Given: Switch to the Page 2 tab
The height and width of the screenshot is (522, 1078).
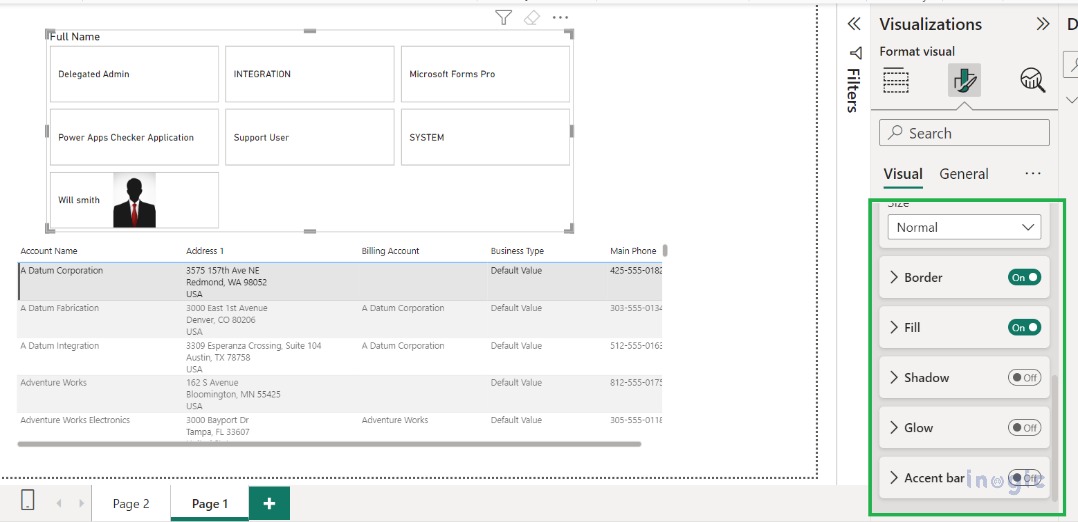Looking at the screenshot, I should (x=131, y=504).
